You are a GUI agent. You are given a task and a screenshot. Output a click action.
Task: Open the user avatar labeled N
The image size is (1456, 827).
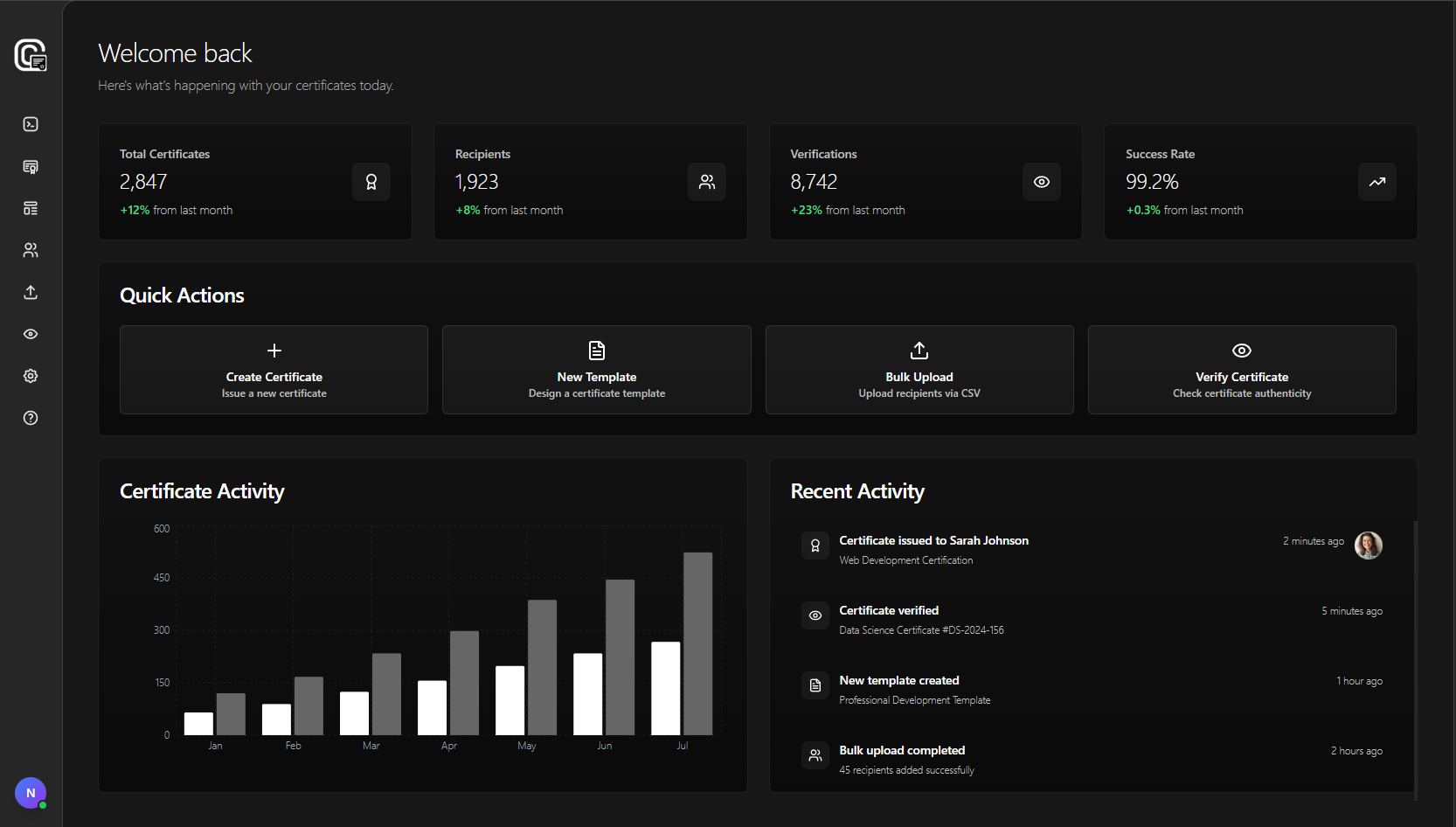(31, 793)
